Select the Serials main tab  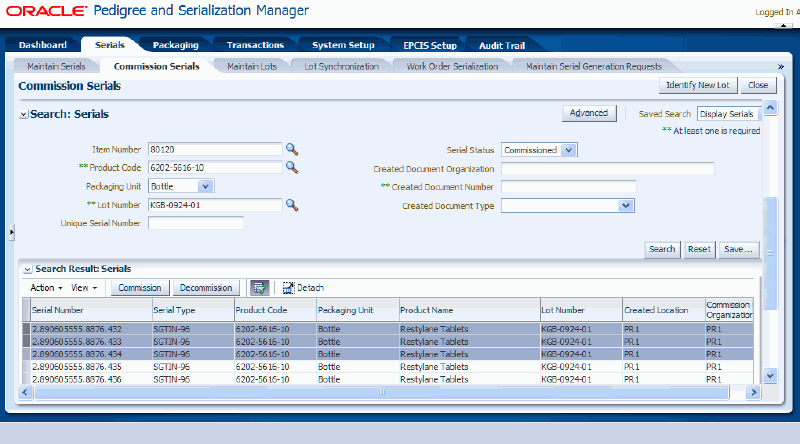click(x=110, y=45)
